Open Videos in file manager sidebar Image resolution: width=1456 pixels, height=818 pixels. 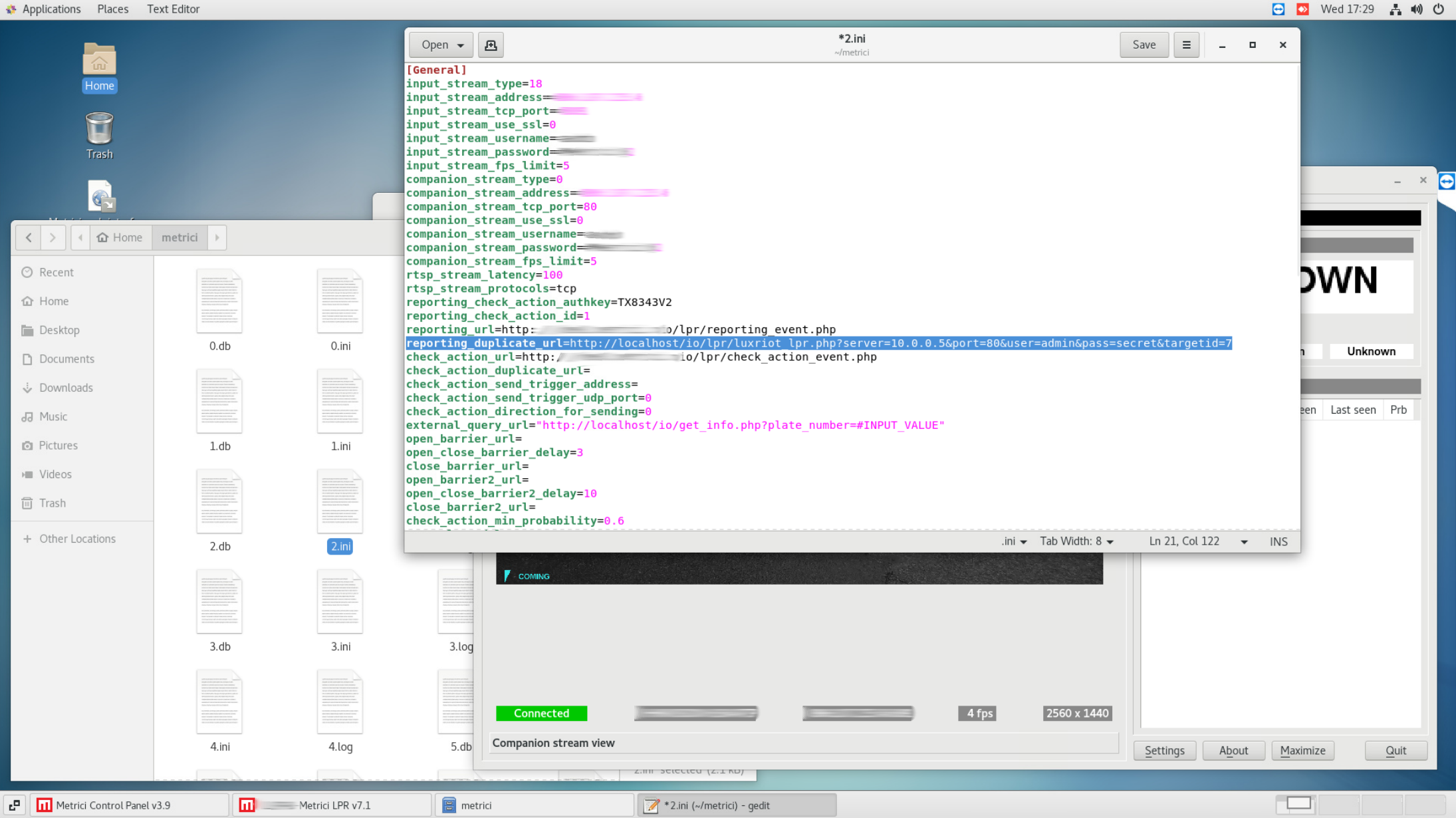tap(55, 474)
